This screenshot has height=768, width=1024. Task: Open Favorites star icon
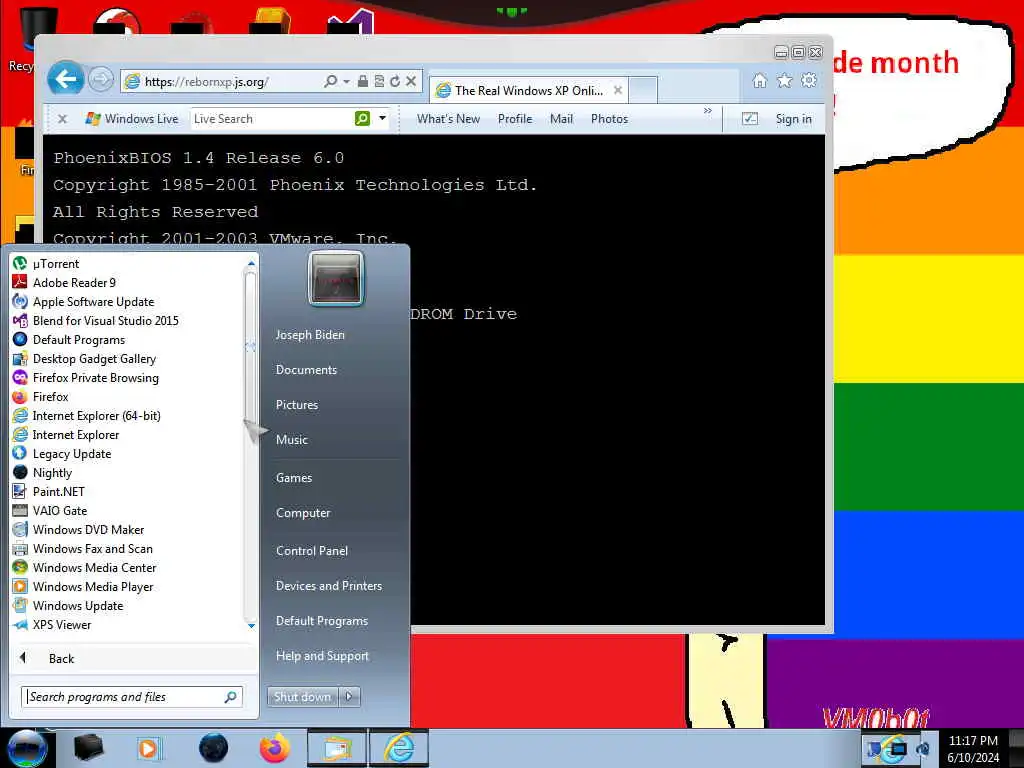click(784, 80)
